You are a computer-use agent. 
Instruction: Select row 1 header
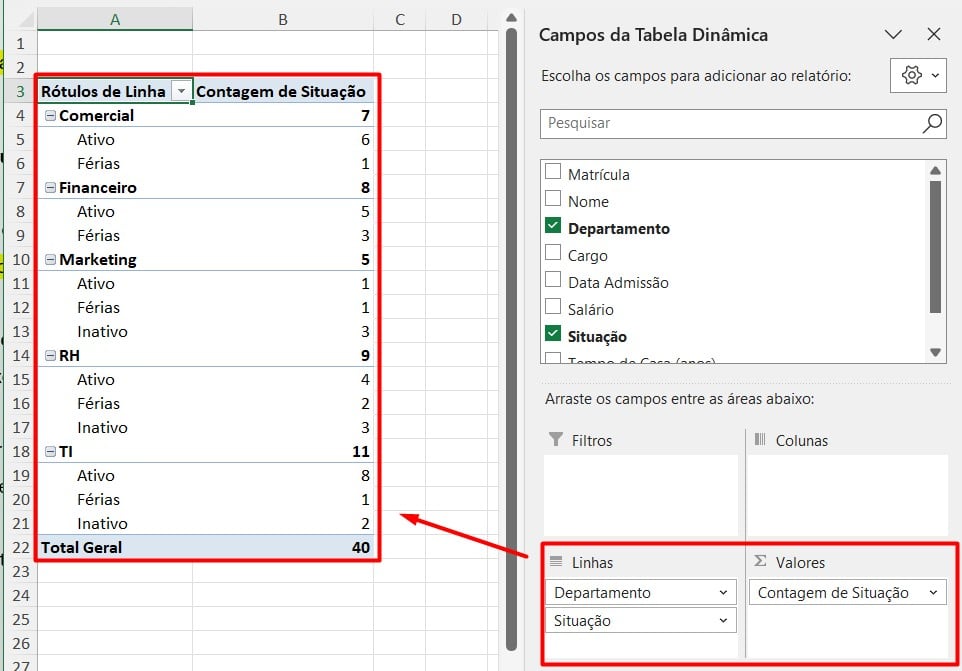point(20,44)
